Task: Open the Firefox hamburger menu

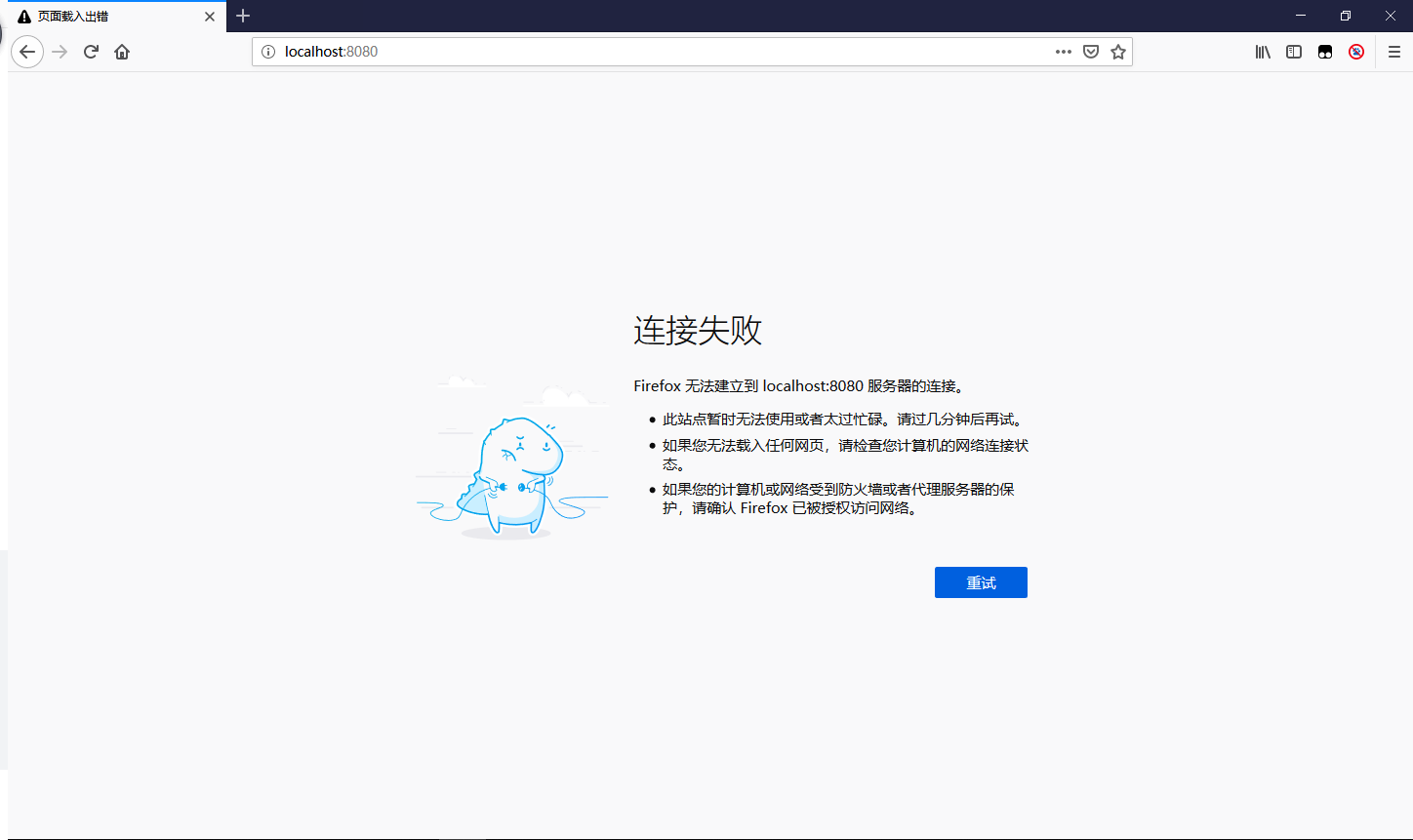Action: click(1394, 52)
